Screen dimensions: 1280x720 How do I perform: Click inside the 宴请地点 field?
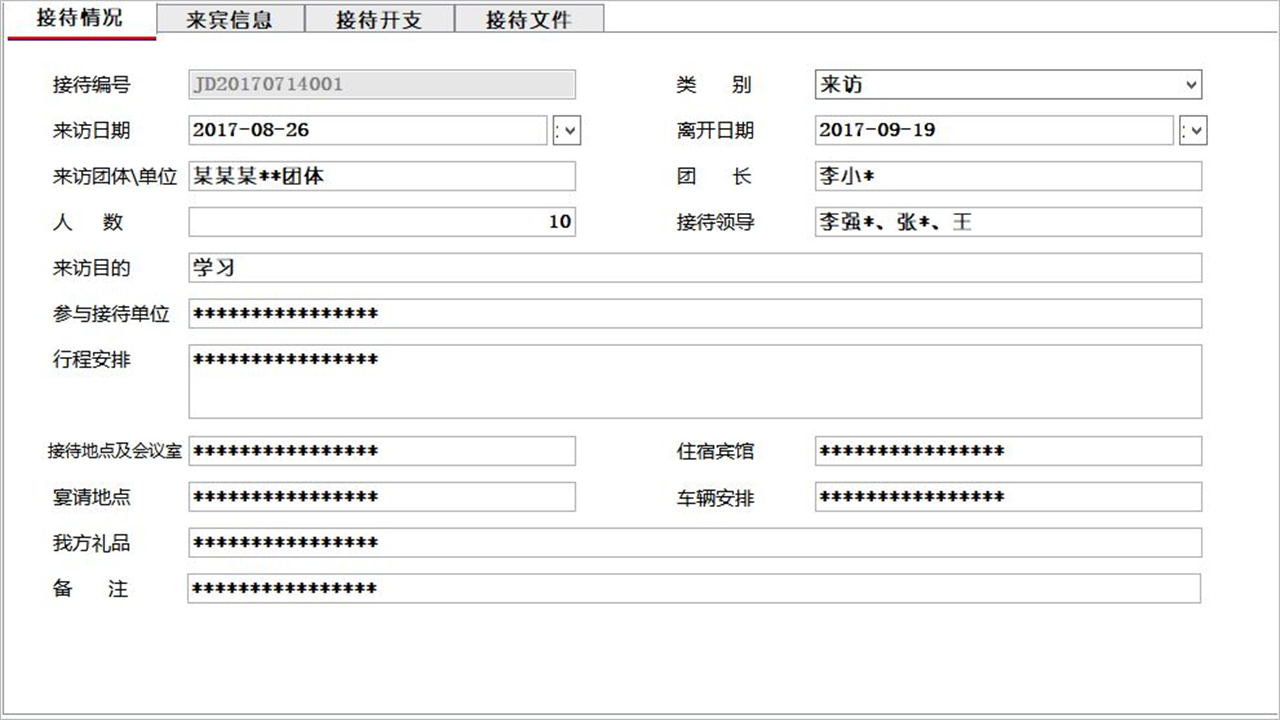tap(380, 497)
